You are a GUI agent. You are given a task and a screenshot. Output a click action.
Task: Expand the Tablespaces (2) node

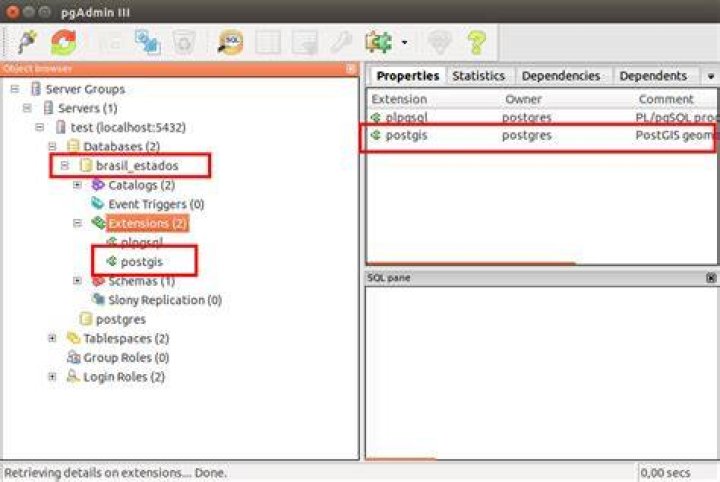pos(52,338)
